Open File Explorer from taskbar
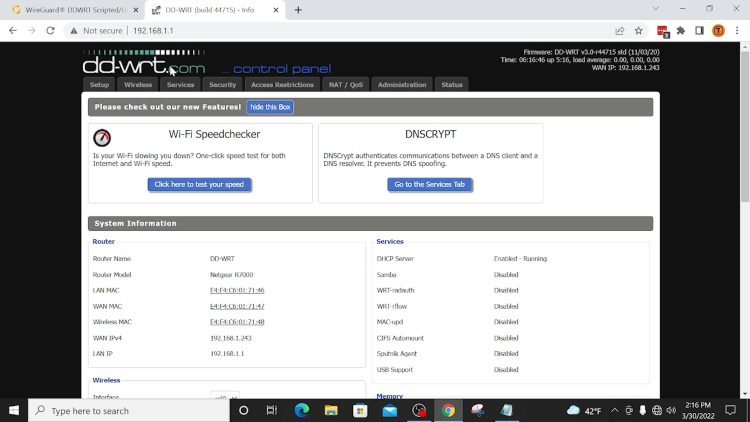 pyautogui.click(x=331, y=411)
